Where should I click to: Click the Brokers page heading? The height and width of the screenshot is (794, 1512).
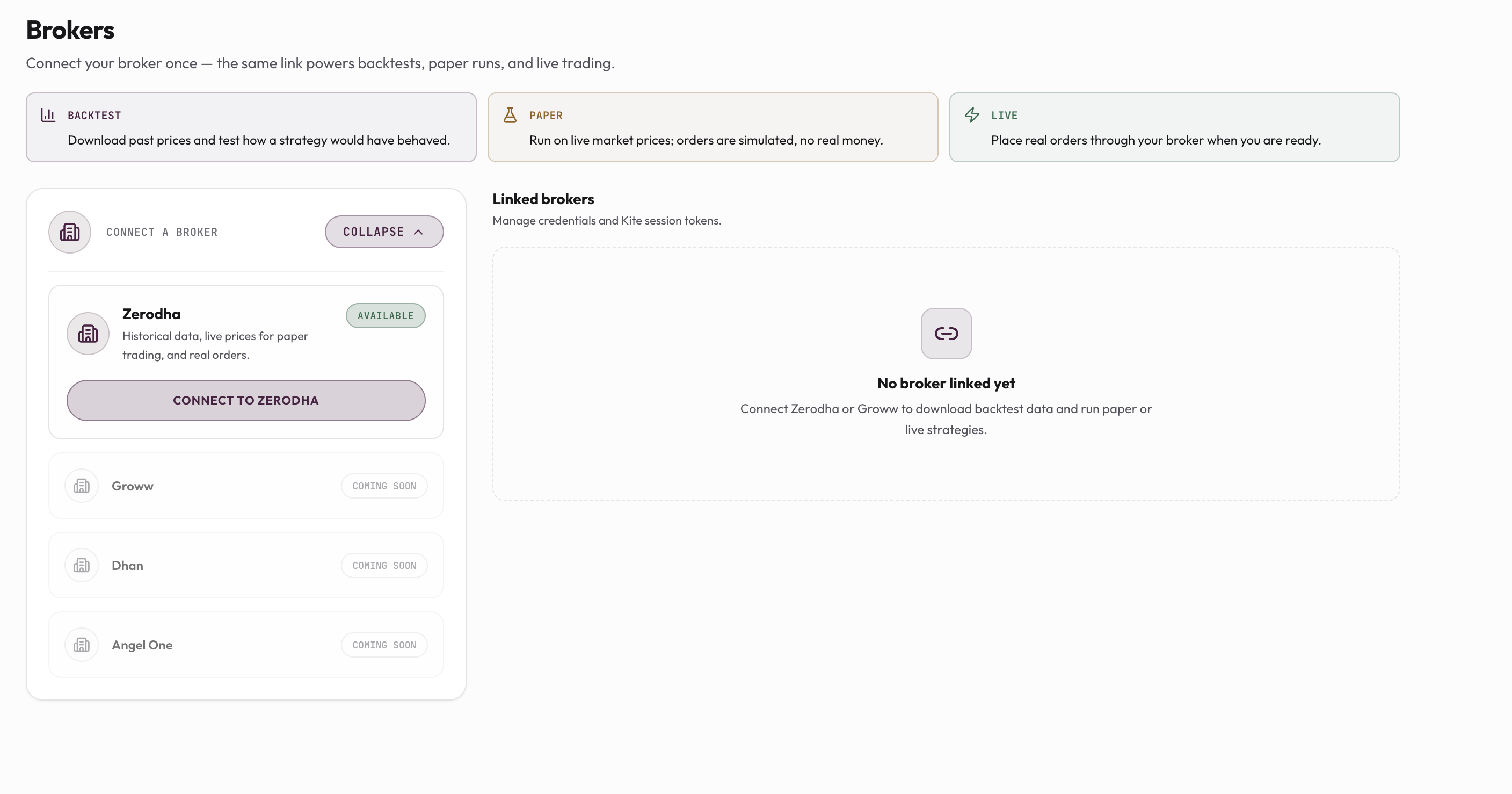[x=70, y=30]
